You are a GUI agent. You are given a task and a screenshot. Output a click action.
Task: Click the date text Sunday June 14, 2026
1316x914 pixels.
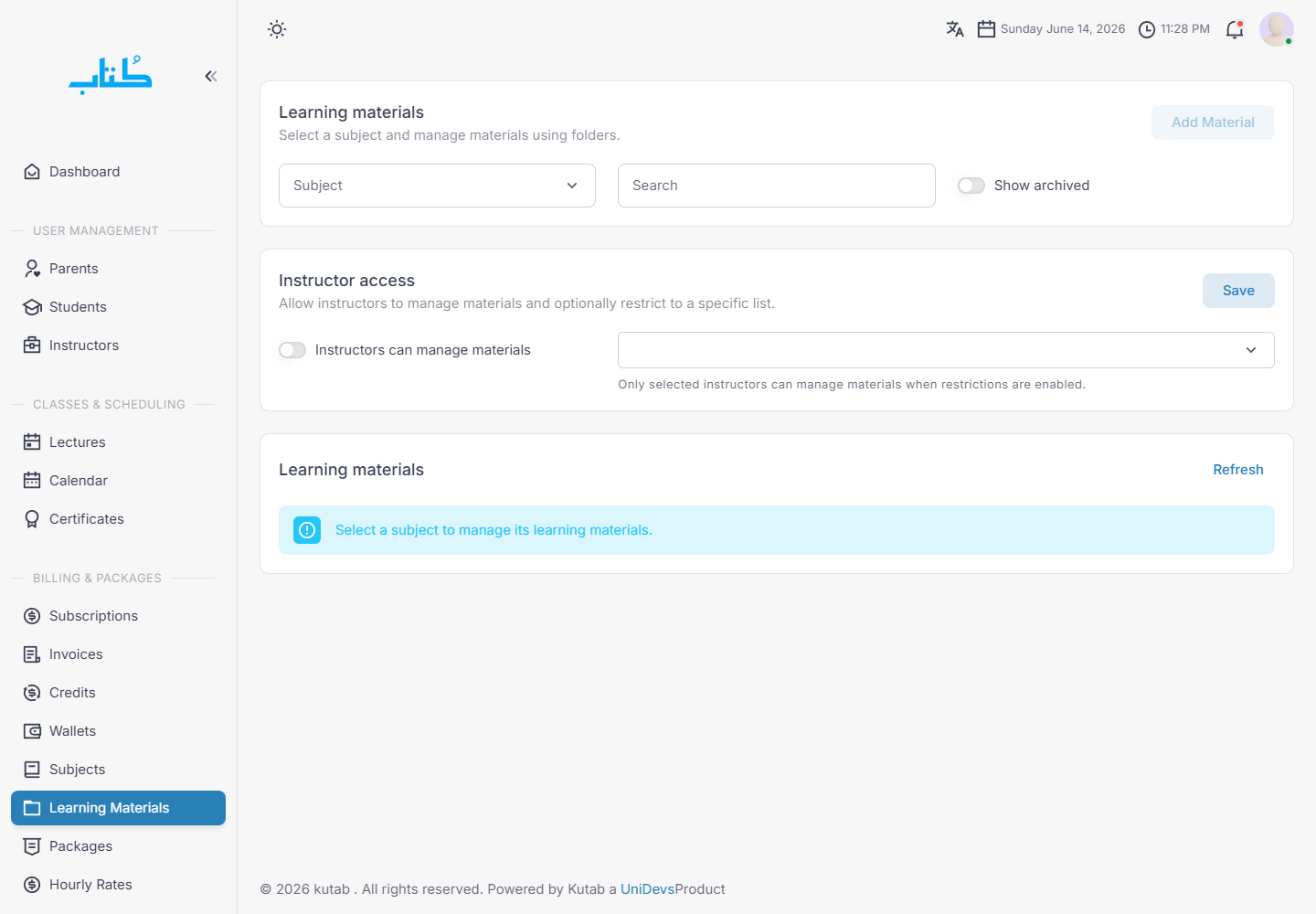pyautogui.click(x=1063, y=29)
